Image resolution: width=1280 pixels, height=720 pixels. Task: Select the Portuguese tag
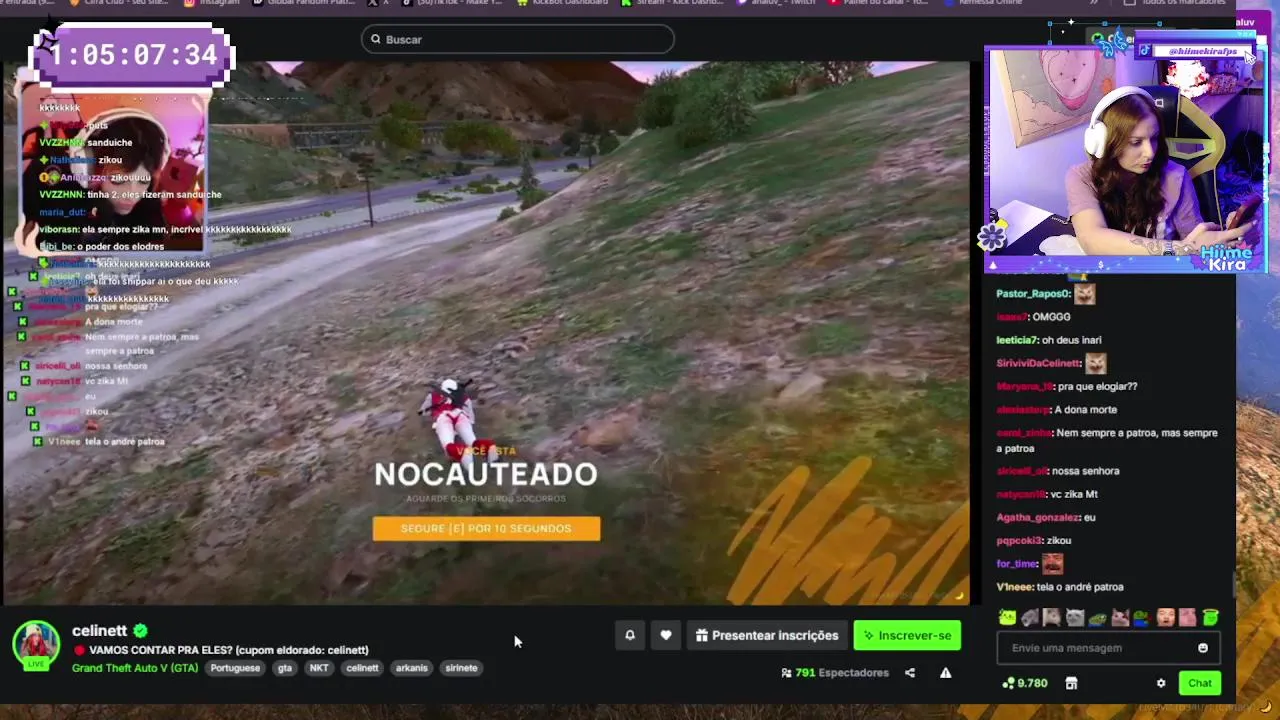click(x=235, y=668)
